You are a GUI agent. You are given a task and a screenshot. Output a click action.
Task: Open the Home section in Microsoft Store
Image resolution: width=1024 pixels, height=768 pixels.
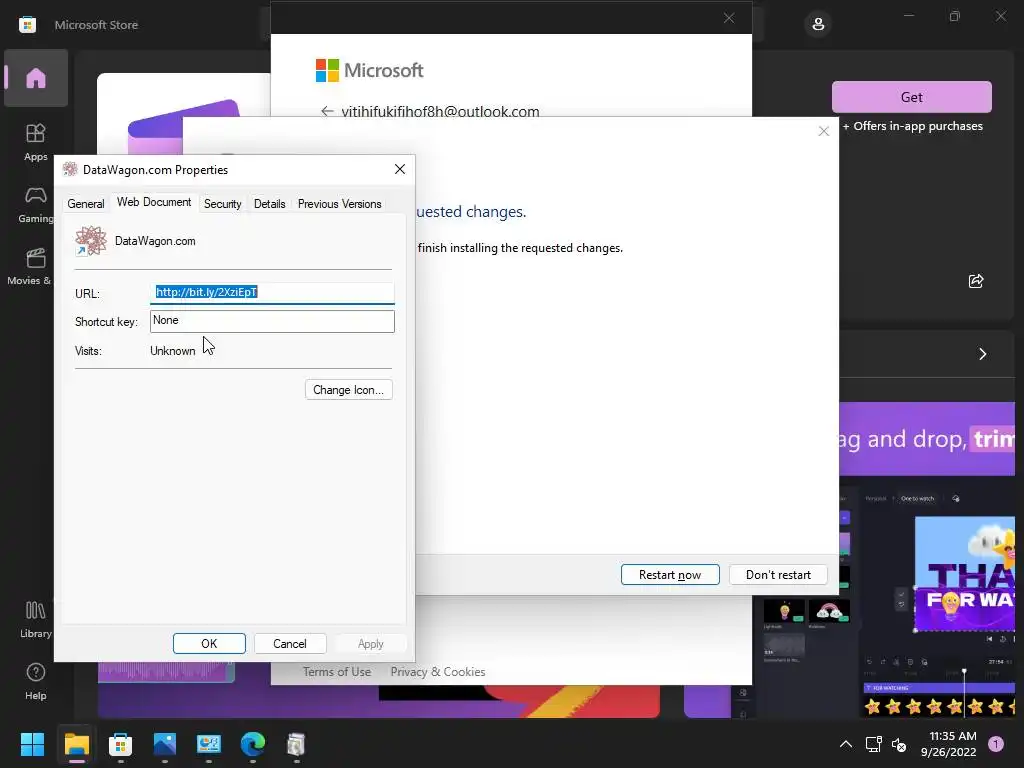[36, 78]
